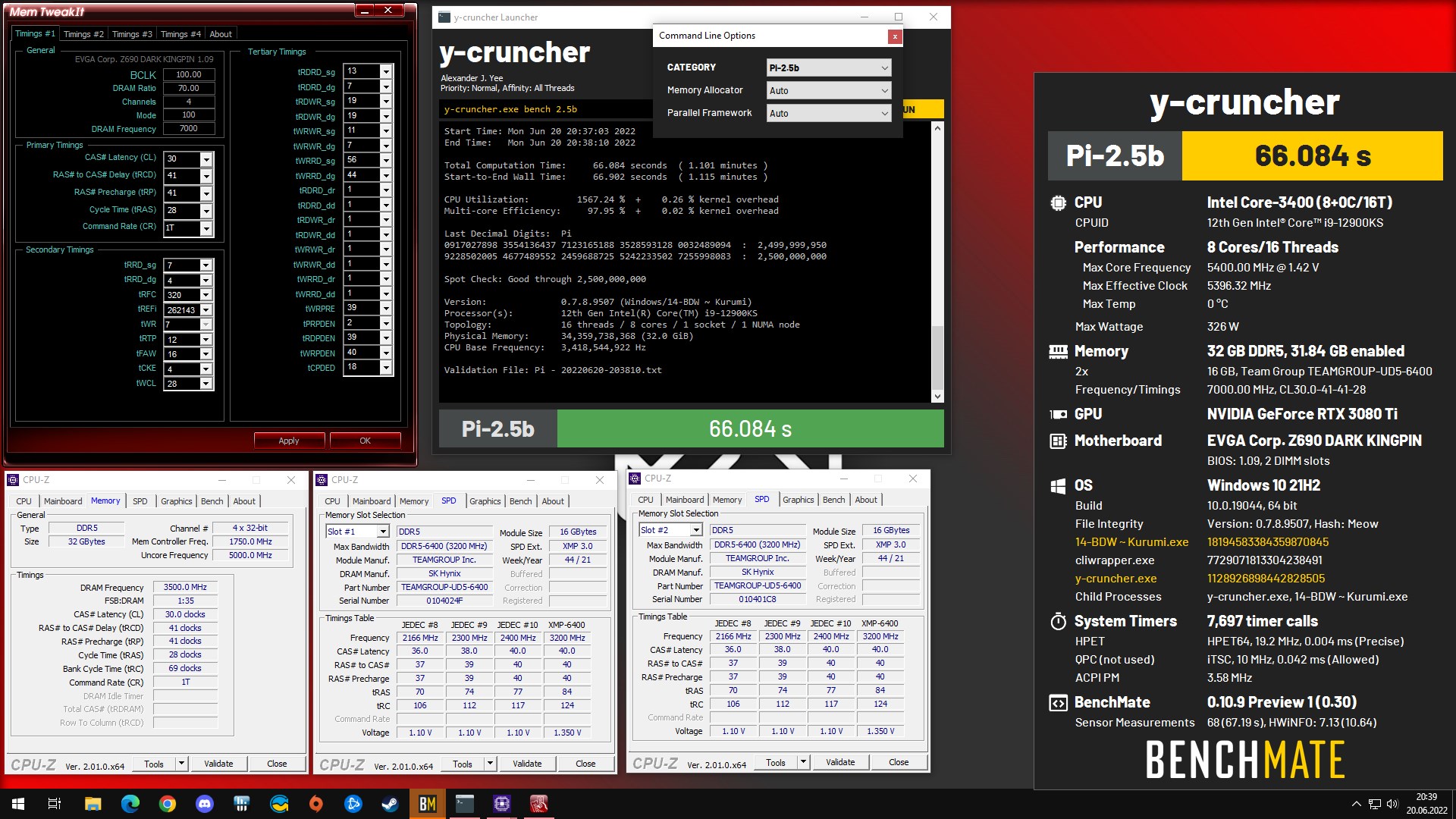Image resolution: width=1456 pixels, height=819 pixels.
Task: Switch to CPU-Z via its taskbar icon
Action: pos(502,804)
